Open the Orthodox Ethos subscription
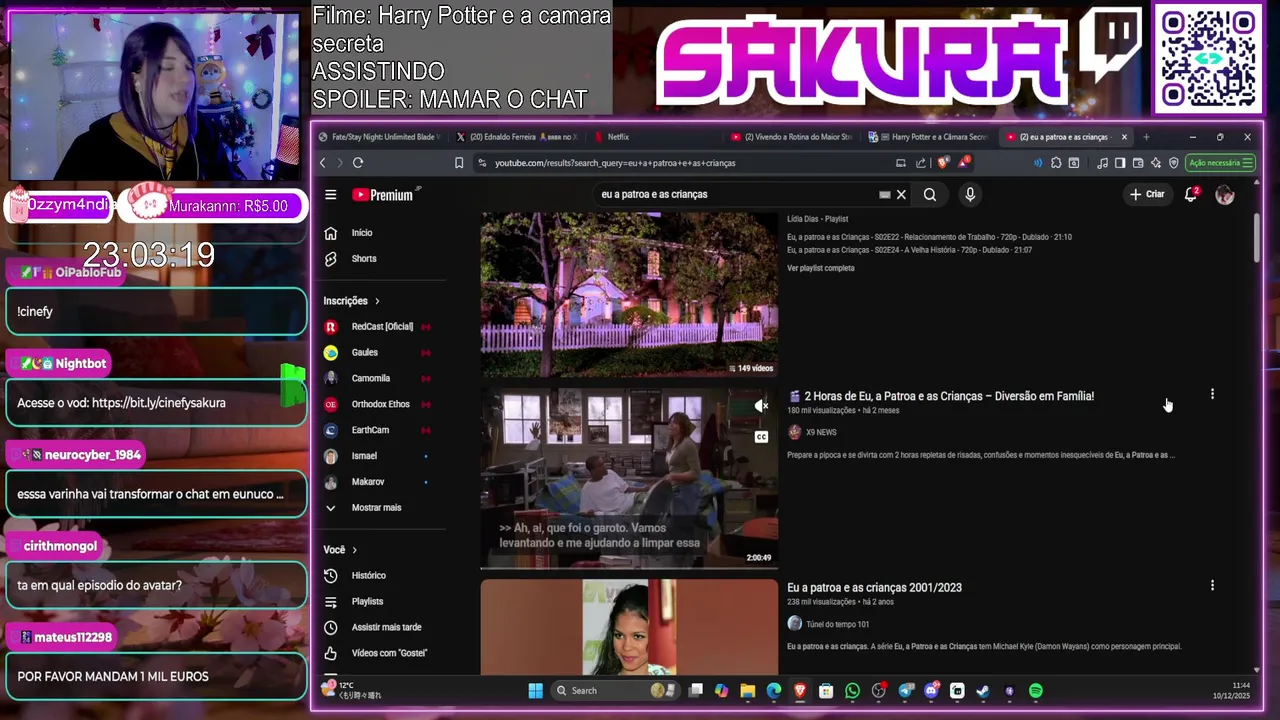Screen dimensions: 1280x720 click(x=380, y=405)
